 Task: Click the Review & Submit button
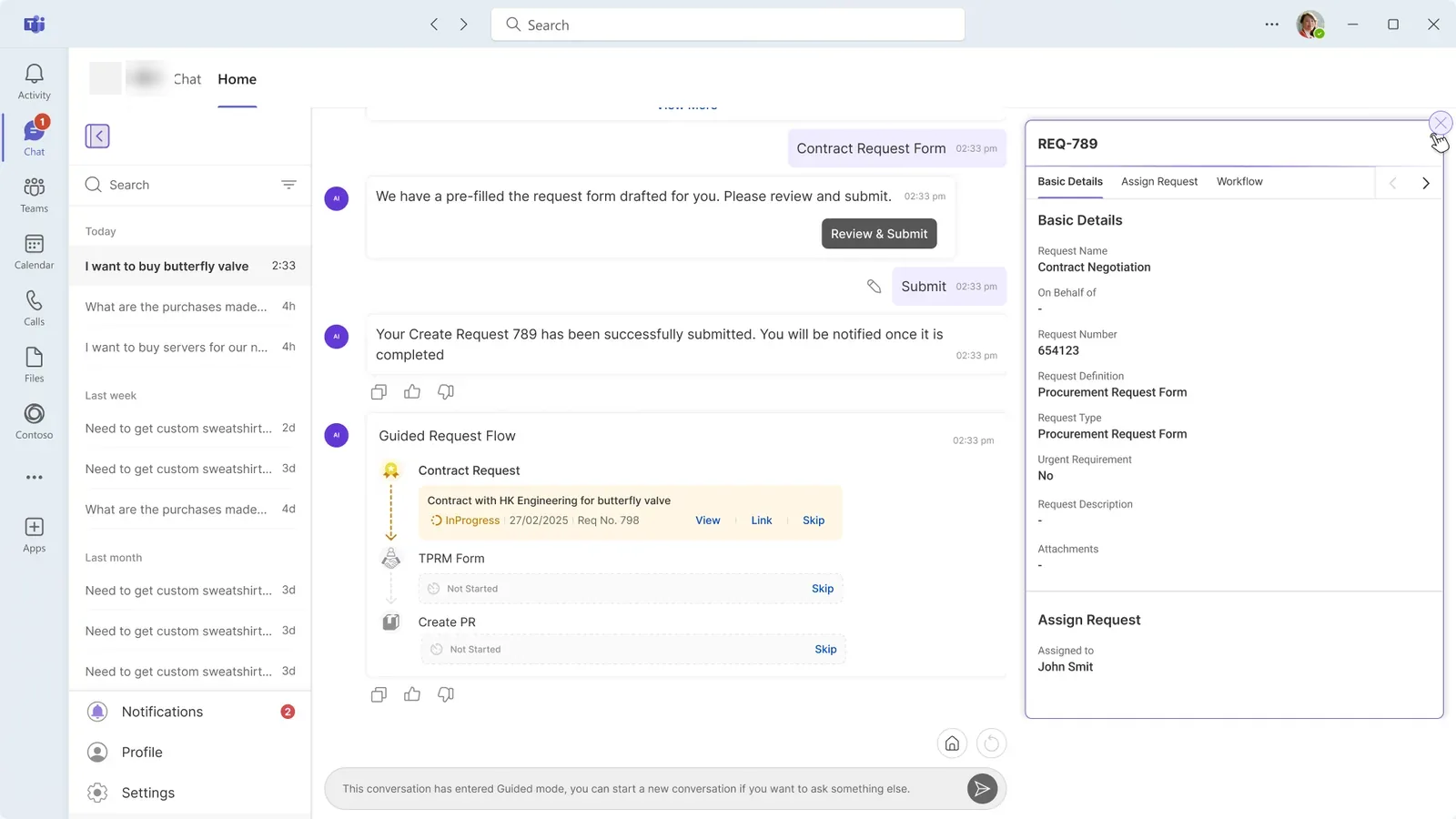pyautogui.click(x=879, y=234)
